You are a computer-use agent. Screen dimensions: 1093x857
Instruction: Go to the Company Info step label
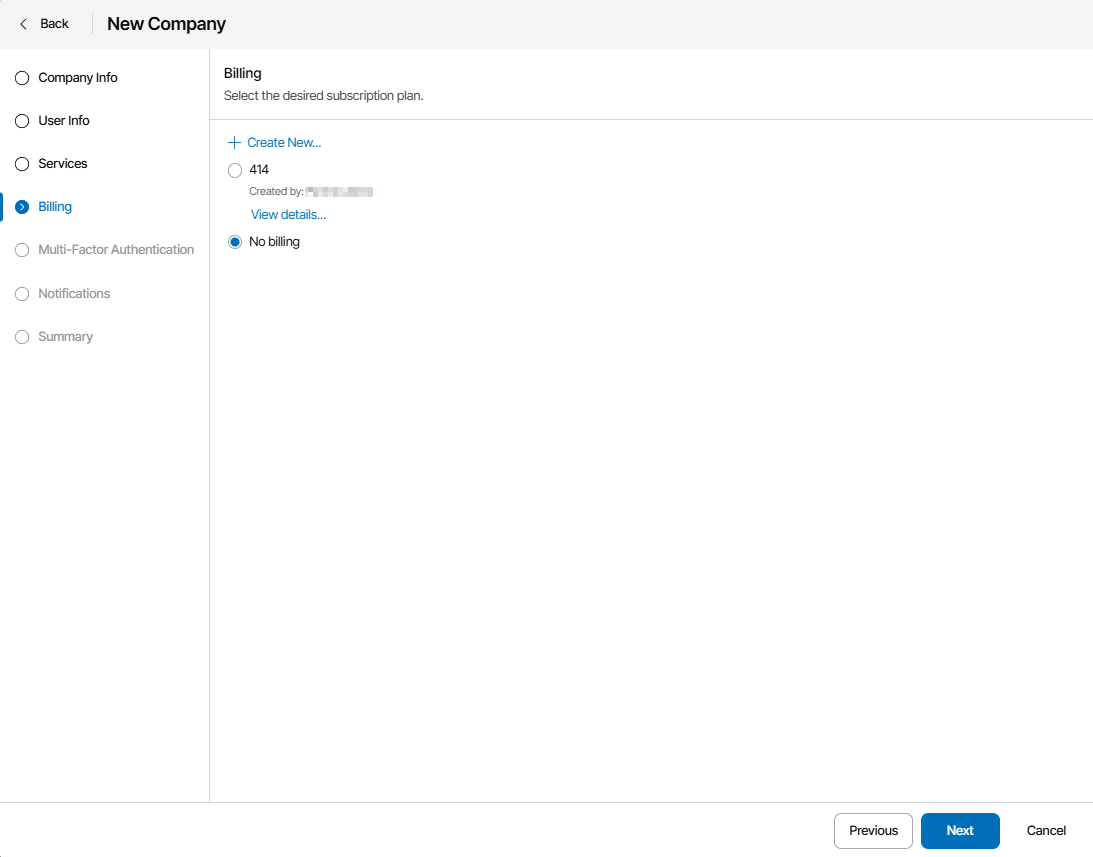click(x=78, y=78)
